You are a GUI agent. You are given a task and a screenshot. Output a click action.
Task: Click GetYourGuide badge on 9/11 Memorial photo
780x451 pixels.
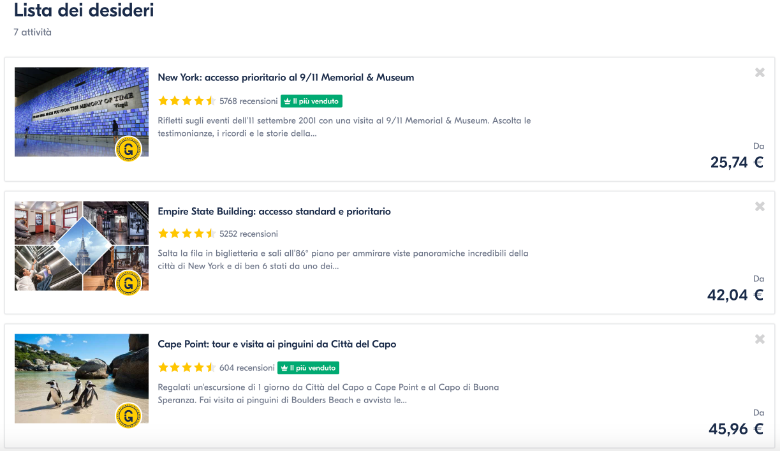[128, 150]
